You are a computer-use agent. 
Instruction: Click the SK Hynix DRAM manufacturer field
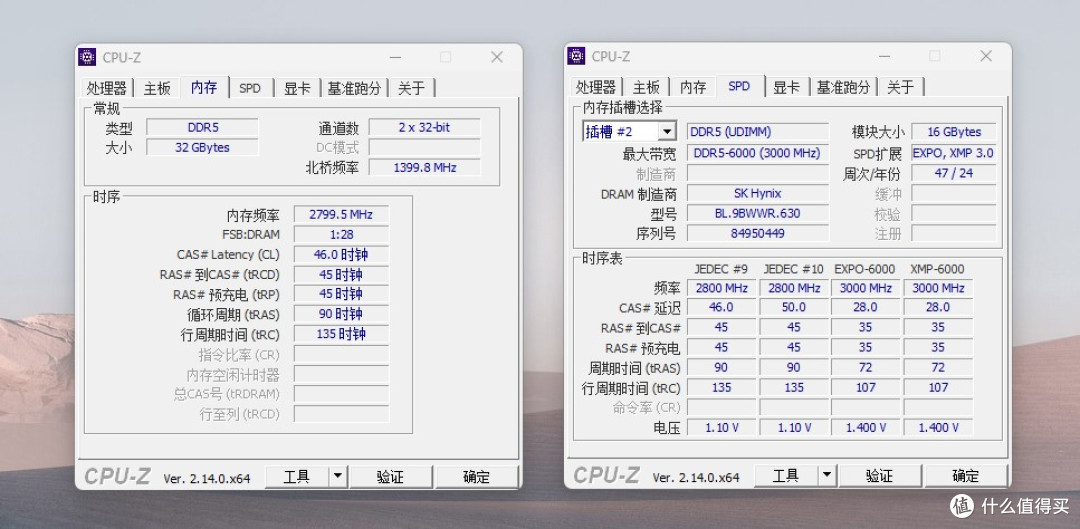pos(758,194)
